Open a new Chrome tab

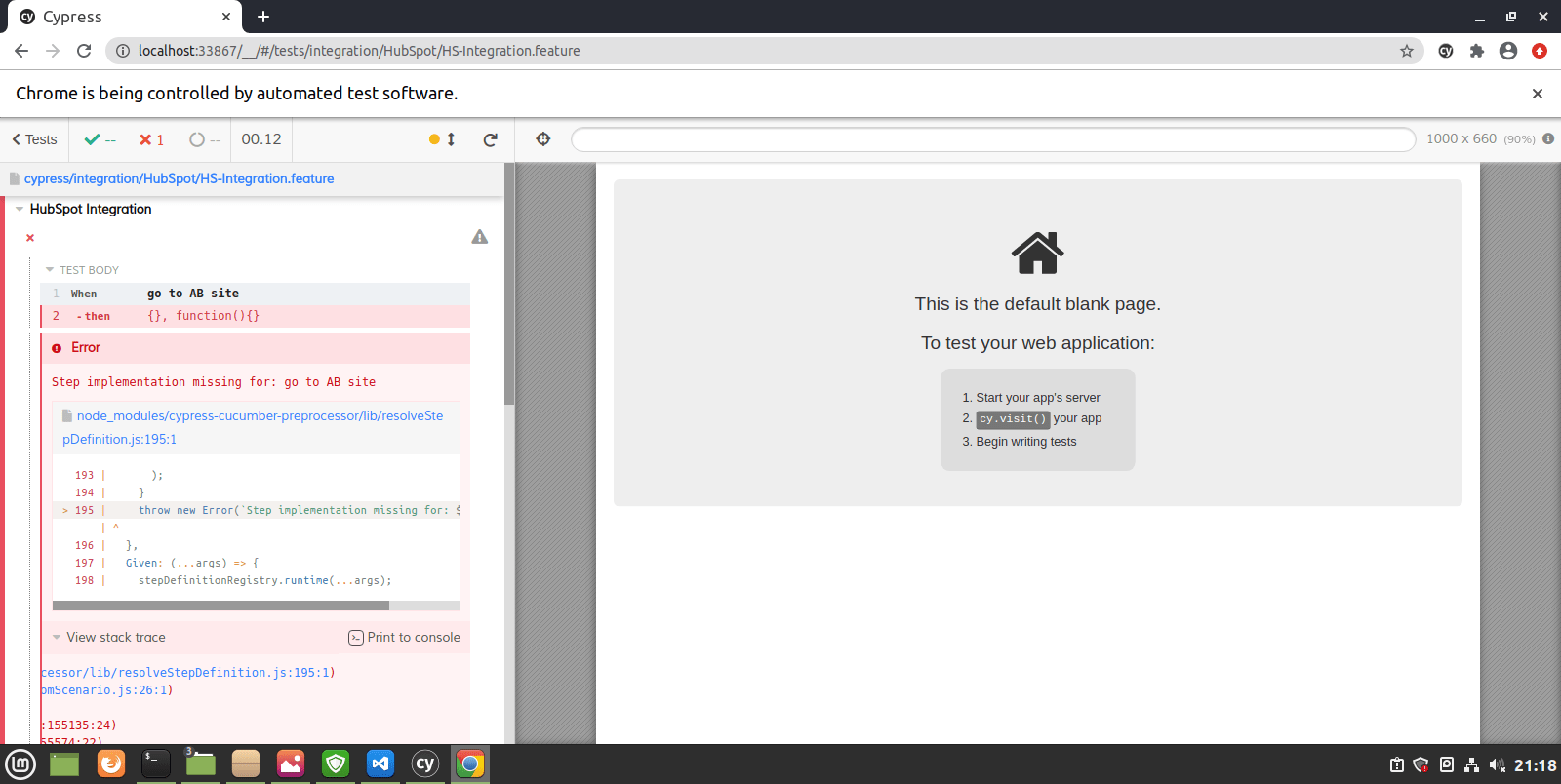[x=263, y=17]
